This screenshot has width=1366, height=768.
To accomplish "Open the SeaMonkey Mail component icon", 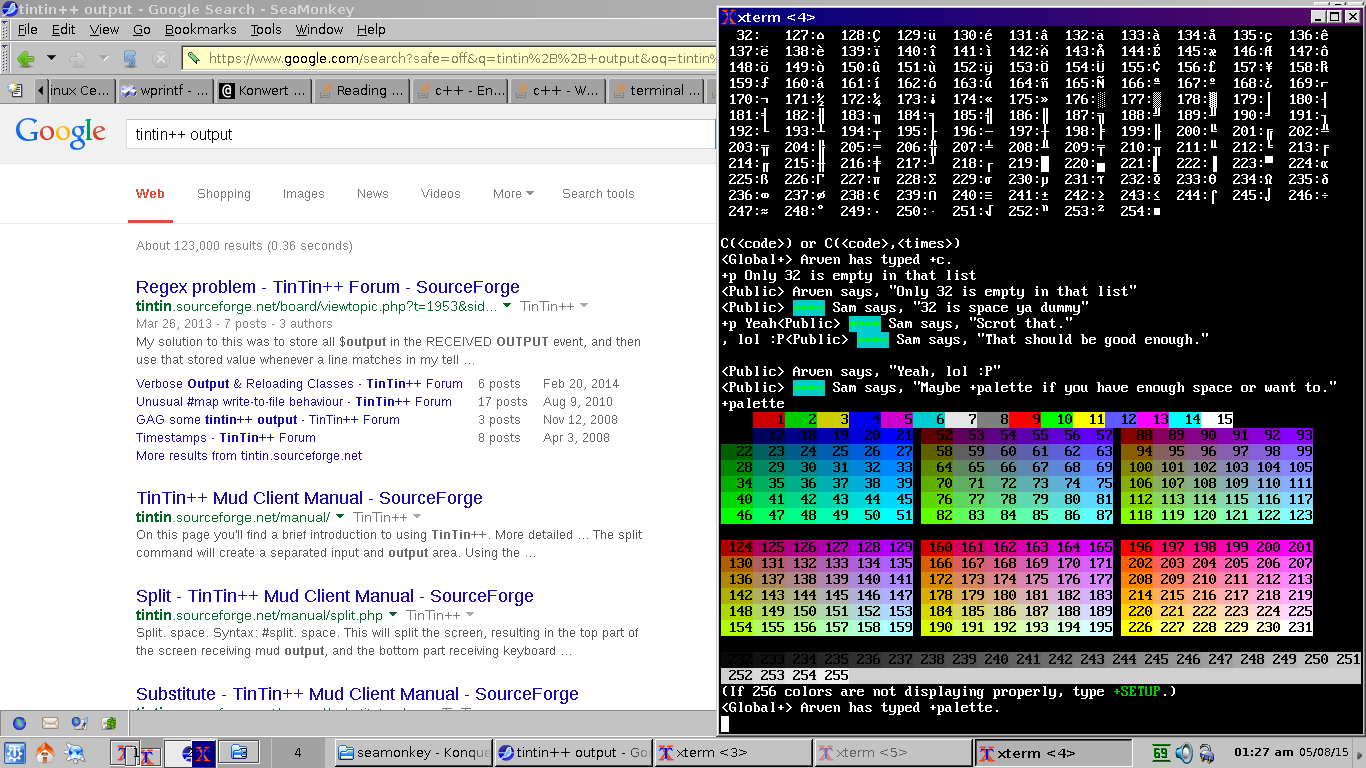I will (x=49, y=723).
